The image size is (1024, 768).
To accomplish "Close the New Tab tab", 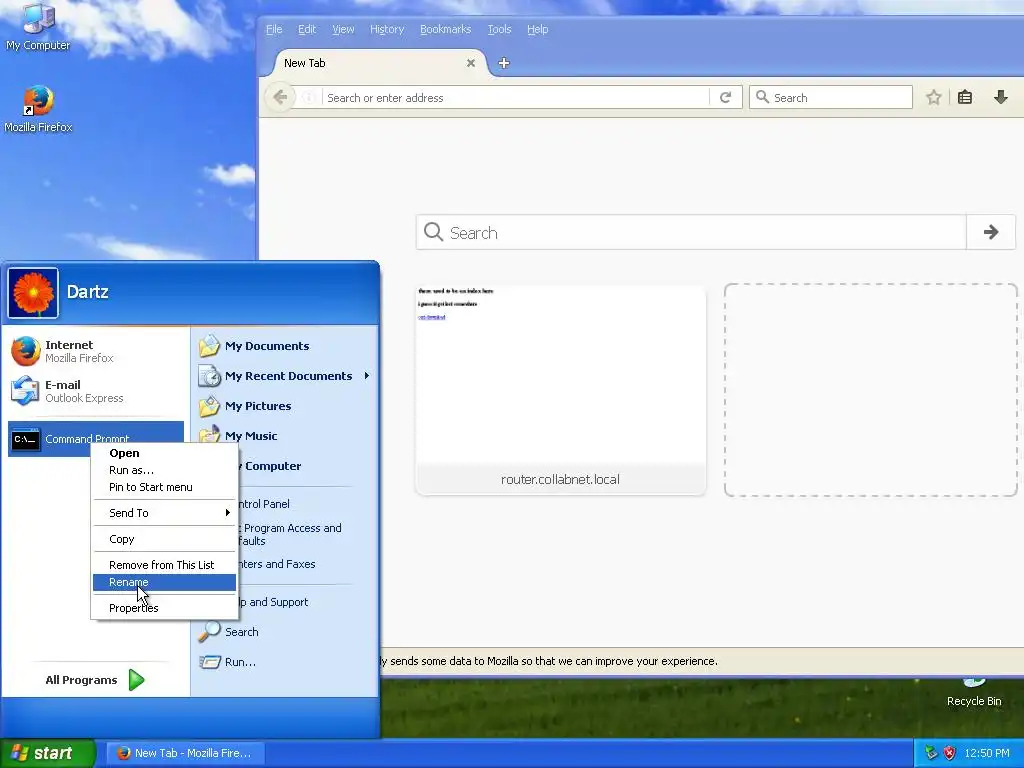I will [x=471, y=63].
